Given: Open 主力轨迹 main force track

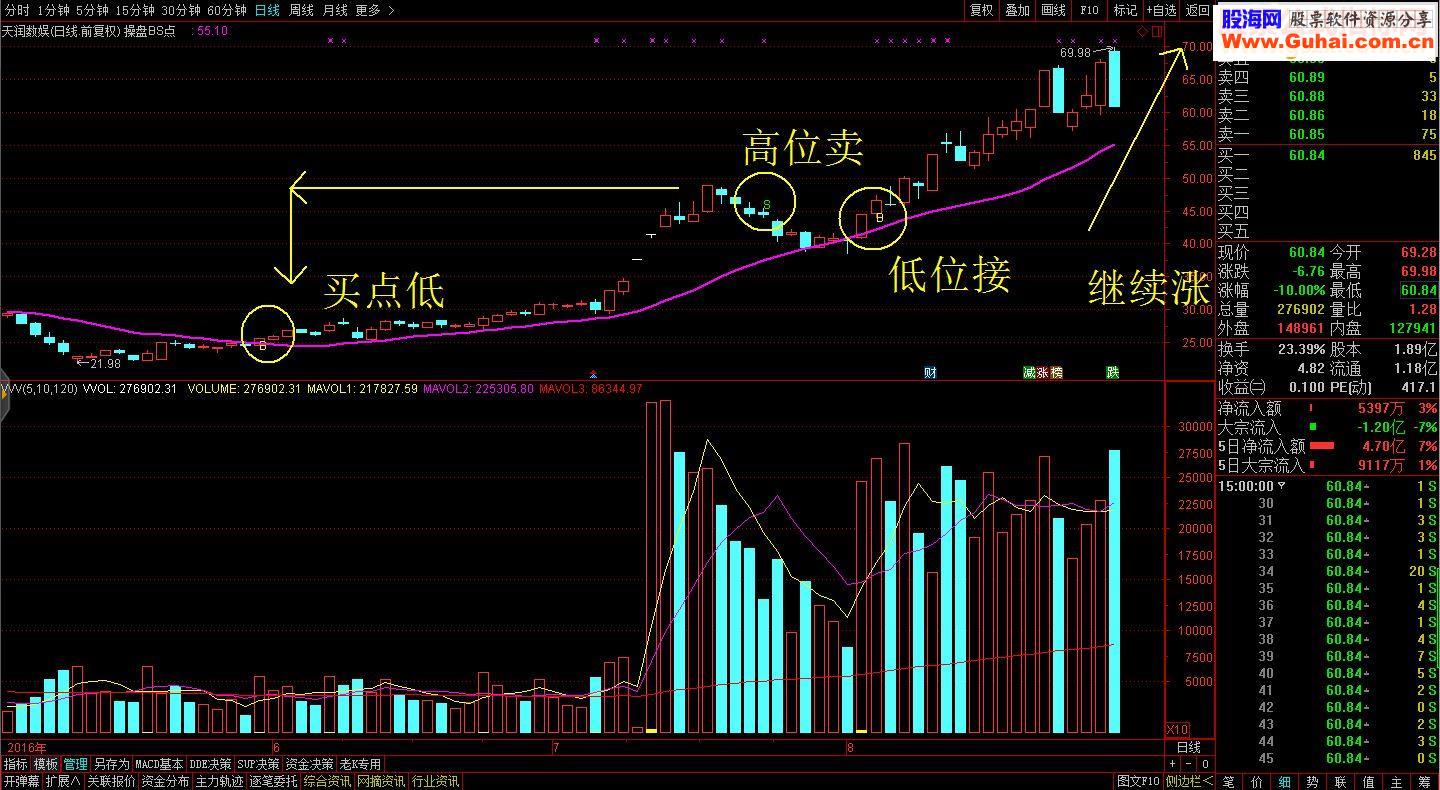Looking at the screenshot, I should point(219,781).
